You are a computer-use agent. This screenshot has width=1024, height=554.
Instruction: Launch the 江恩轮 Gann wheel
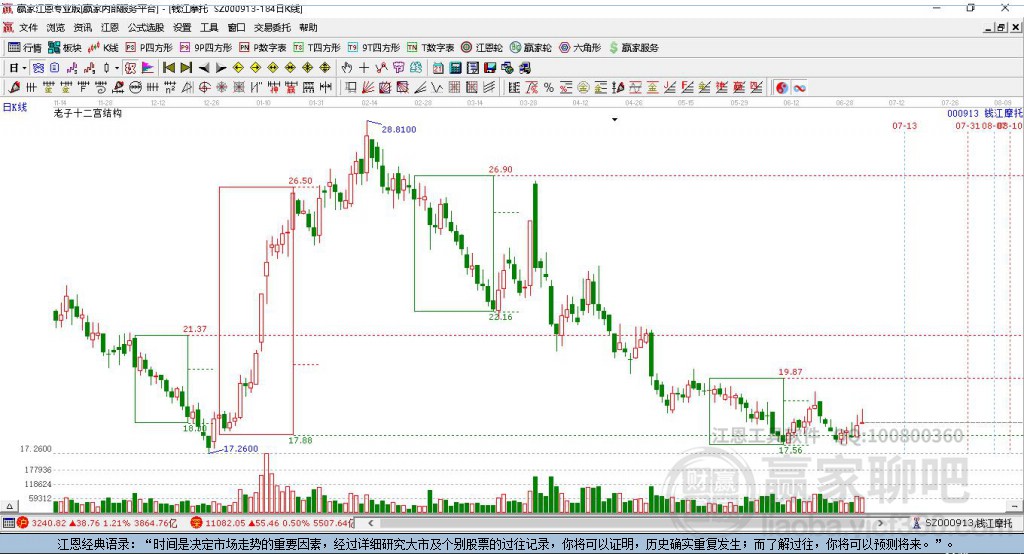click(482, 48)
